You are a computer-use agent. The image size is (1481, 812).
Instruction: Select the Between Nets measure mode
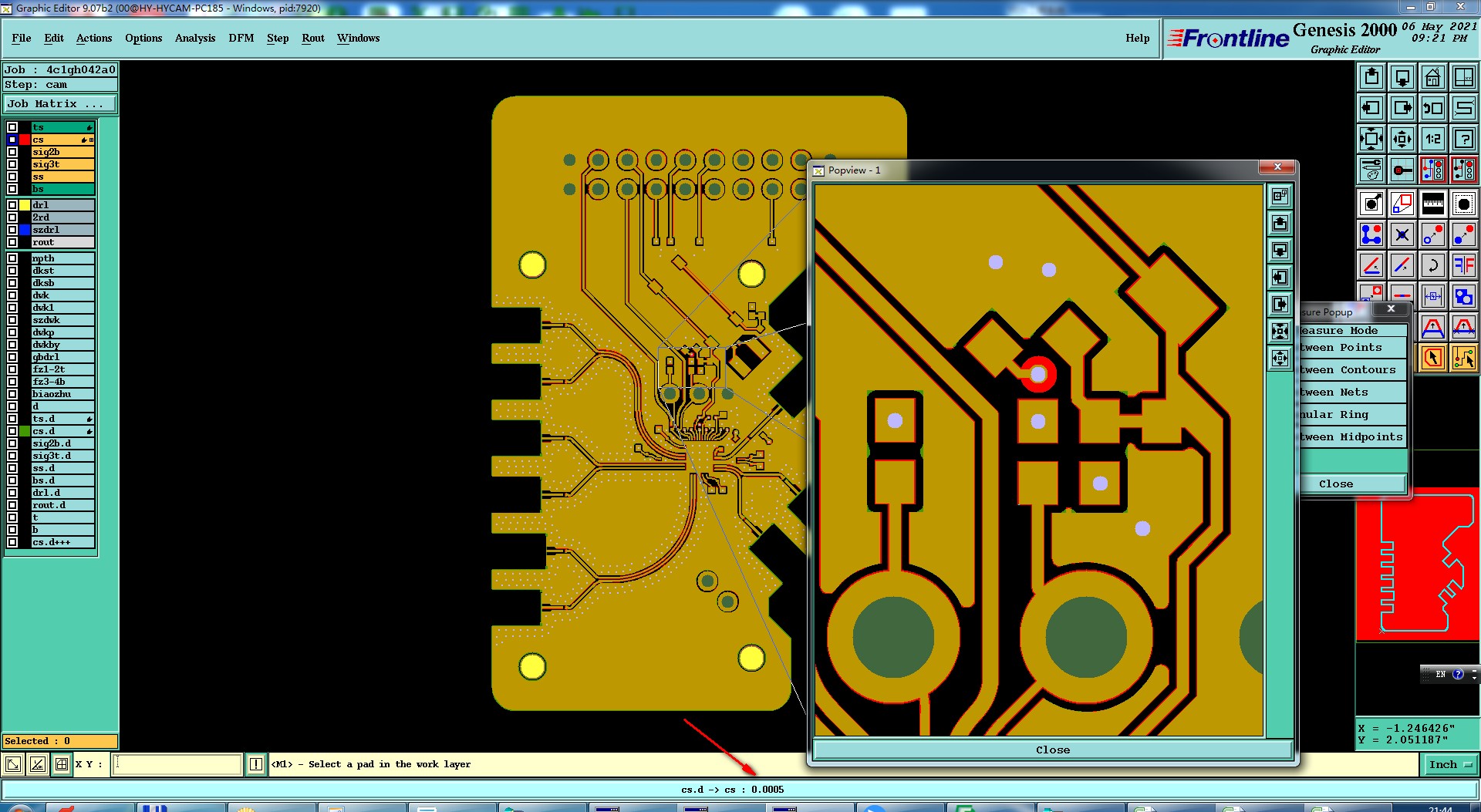point(1352,392)
